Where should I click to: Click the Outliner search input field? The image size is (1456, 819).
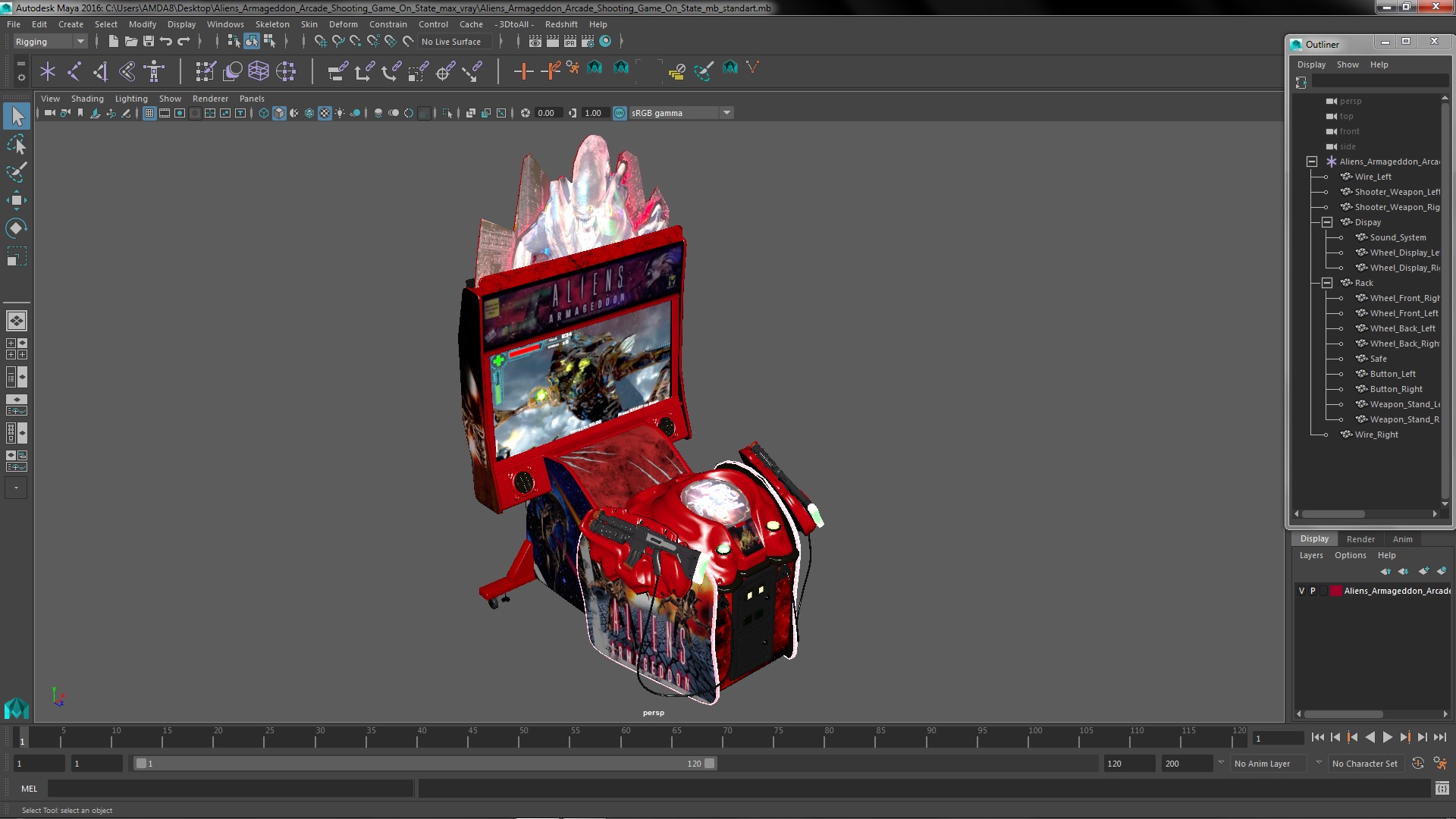1379,81
